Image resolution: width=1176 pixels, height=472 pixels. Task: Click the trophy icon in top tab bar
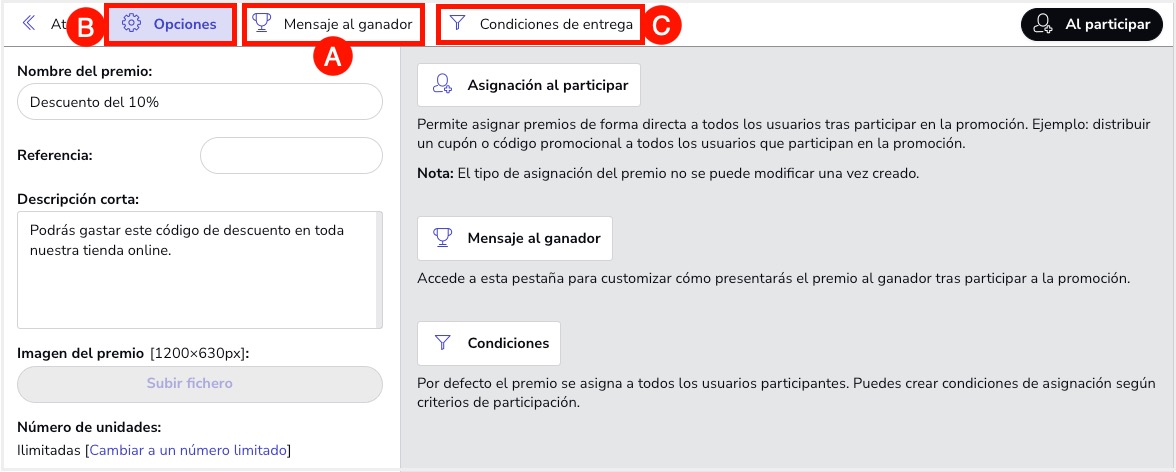[262, 24]
